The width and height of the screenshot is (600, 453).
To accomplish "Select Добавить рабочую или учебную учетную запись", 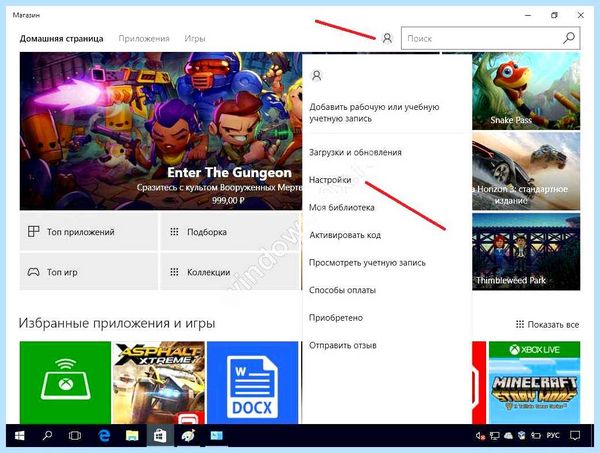I will coord(374,112).
